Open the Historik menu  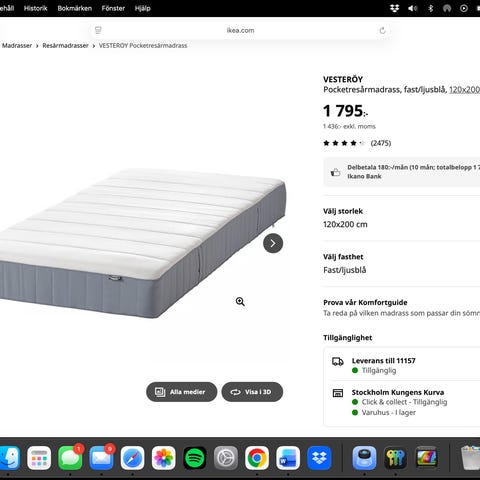tap(36, 8)
